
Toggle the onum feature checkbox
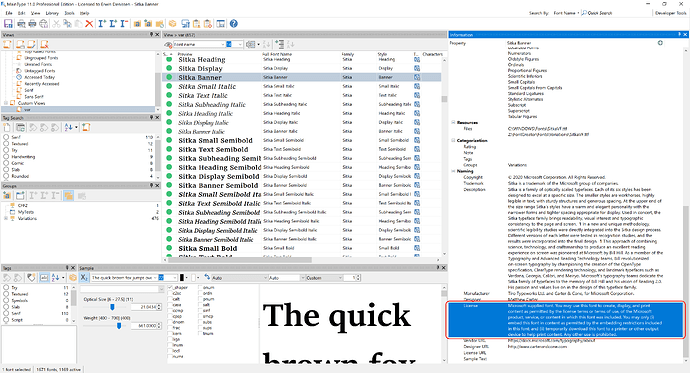[200, 287]
